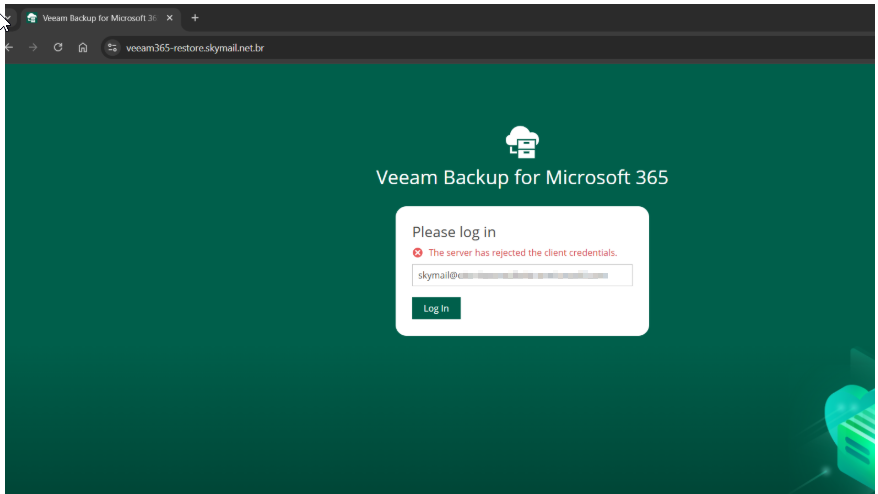Open a new browser tab
878x494 pixels.
click(x=195, y=18)
